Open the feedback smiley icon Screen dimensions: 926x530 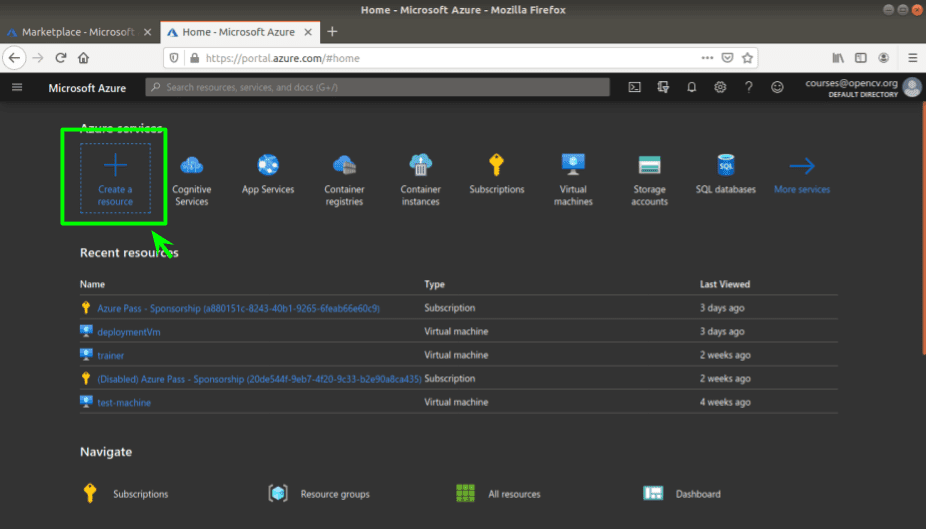pyautogui.click(x=777, y=87)
